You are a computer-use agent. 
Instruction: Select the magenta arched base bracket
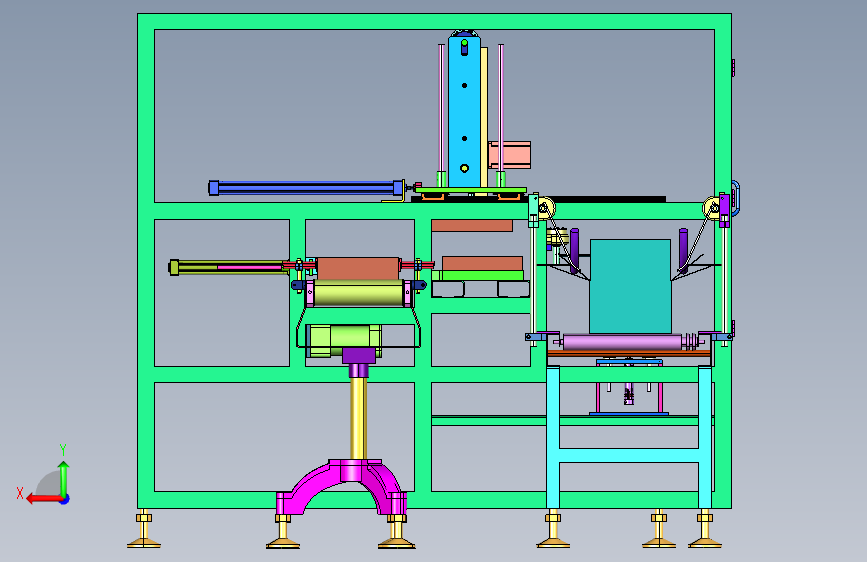[x=342, y=487]
